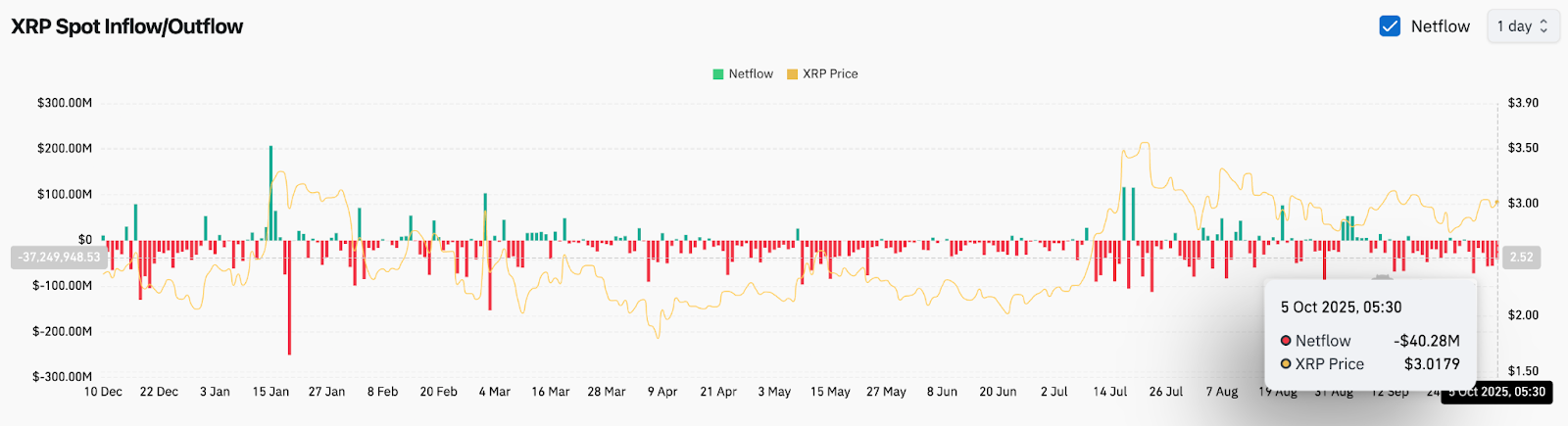
Task: Uncheck the Netflow checkbox
Action: 1390,26
